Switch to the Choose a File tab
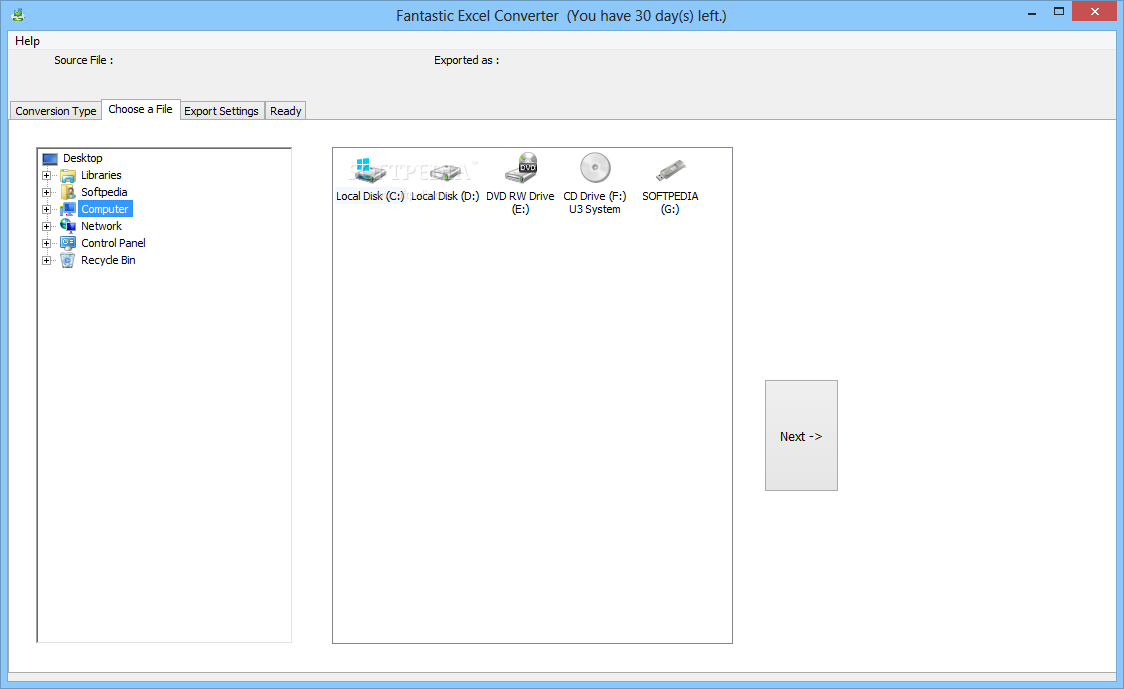The width and height of the screenshot is (1124, 689). tap(140, 110)
